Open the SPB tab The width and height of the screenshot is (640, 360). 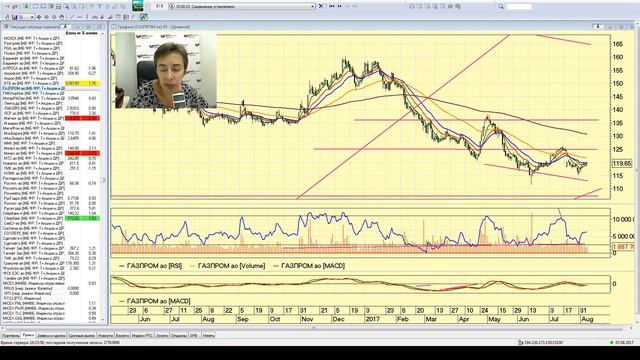pyautogui.click(x=194, y=335)
